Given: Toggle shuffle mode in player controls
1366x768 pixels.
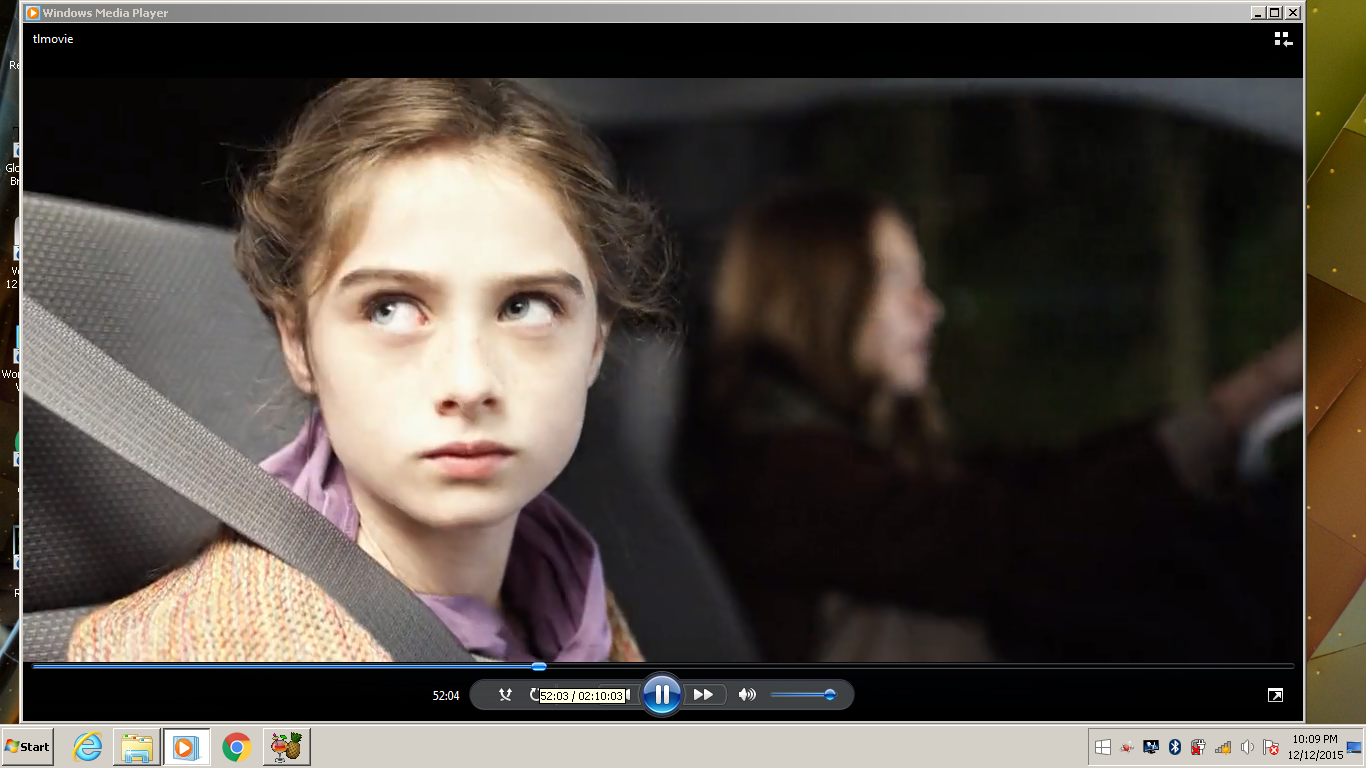Looking at the screenshot, I should coord(505,695).
